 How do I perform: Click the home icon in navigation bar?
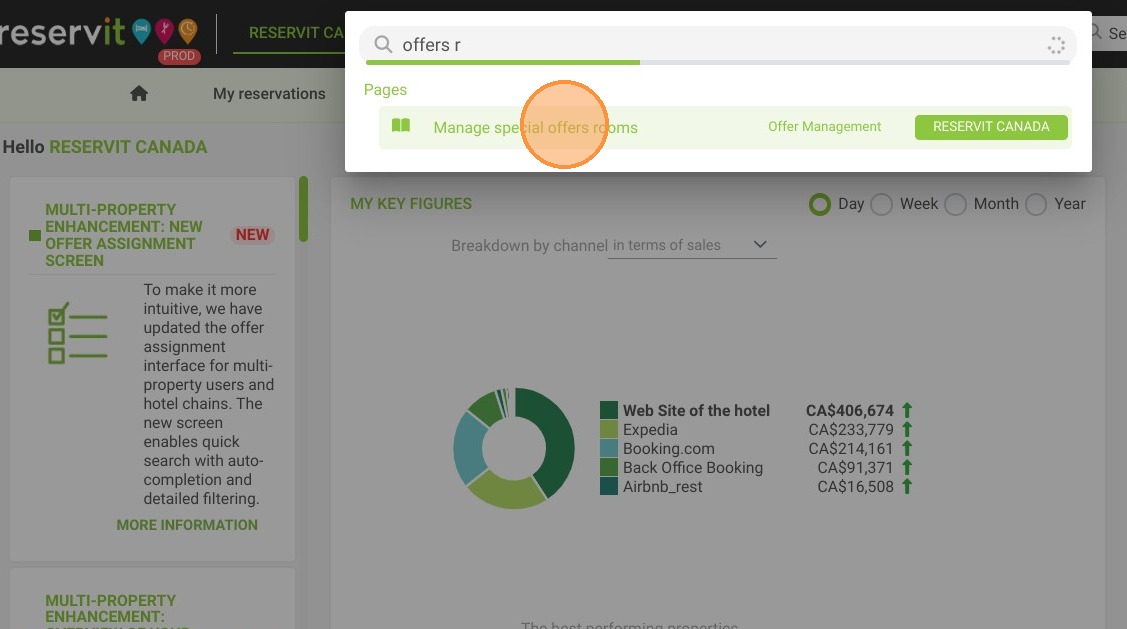pos(139,93)
